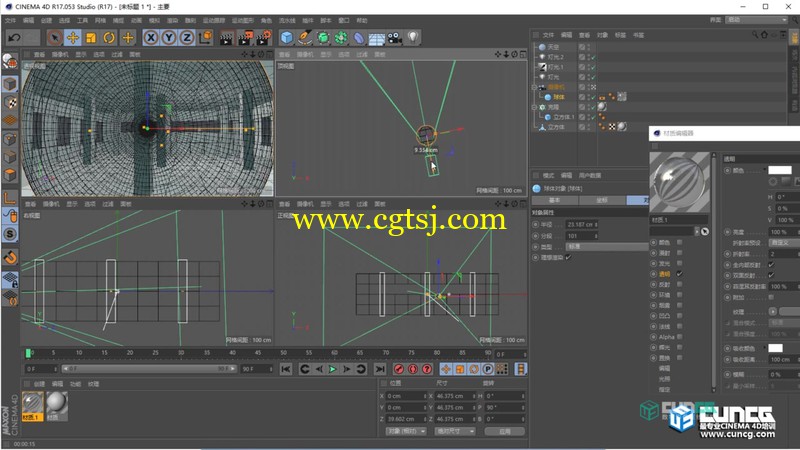
Task: Open the green array modeling icon
Action: 341,38
